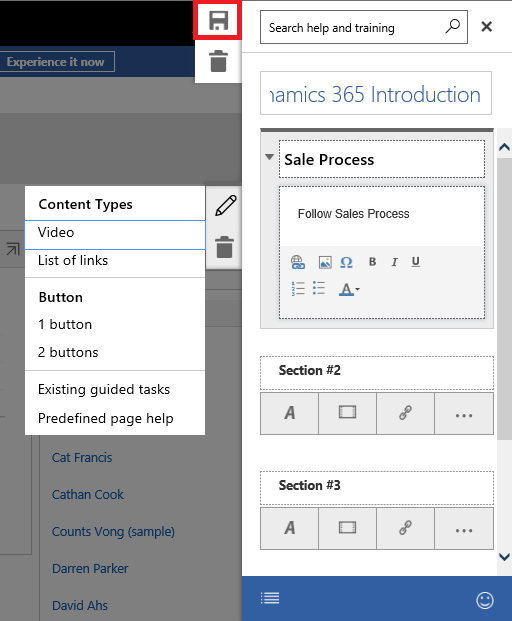Click the Save floppy disk icon

pyautogui.click(x=218, y=21)
